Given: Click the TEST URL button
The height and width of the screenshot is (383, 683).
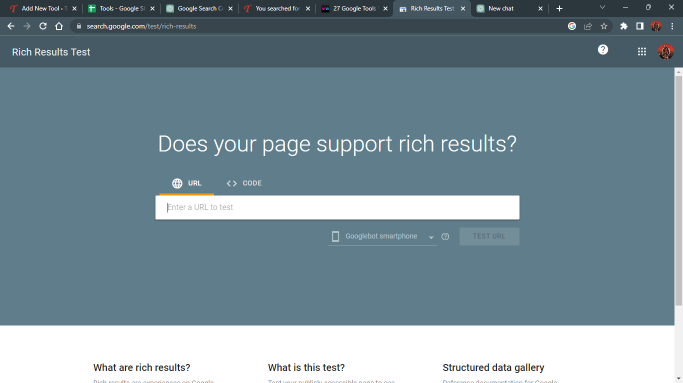Looking at the screenshot, I should [489, 236].
